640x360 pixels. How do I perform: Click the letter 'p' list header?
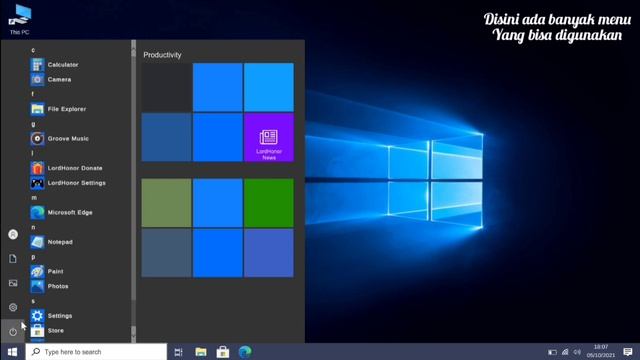tap(33, 257)
